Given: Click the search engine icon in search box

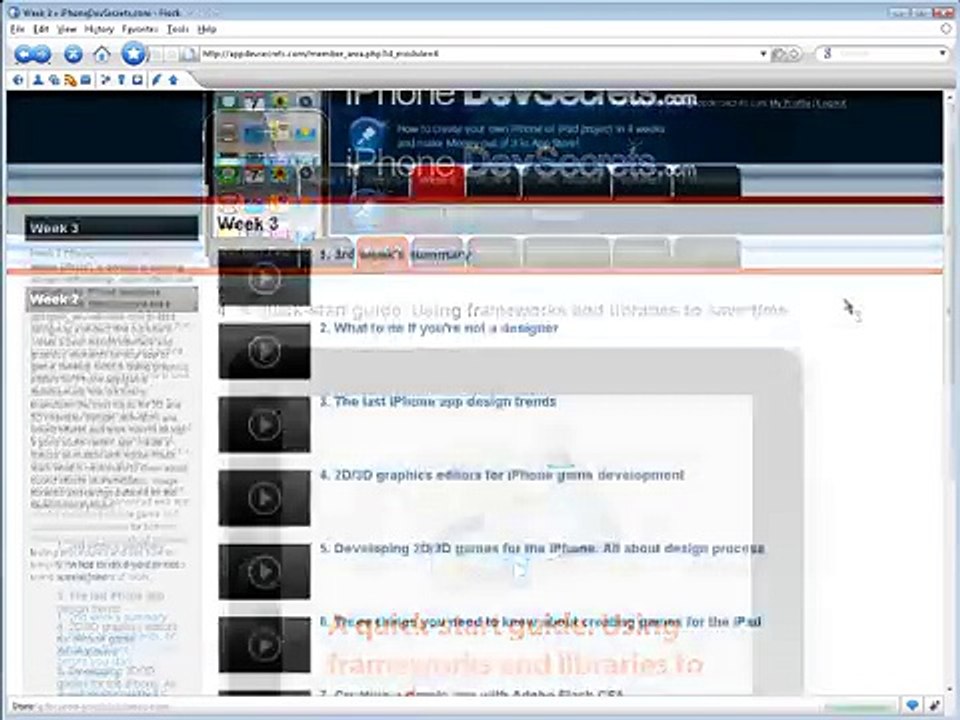Looking at the screenshot, I should point(827,54).
